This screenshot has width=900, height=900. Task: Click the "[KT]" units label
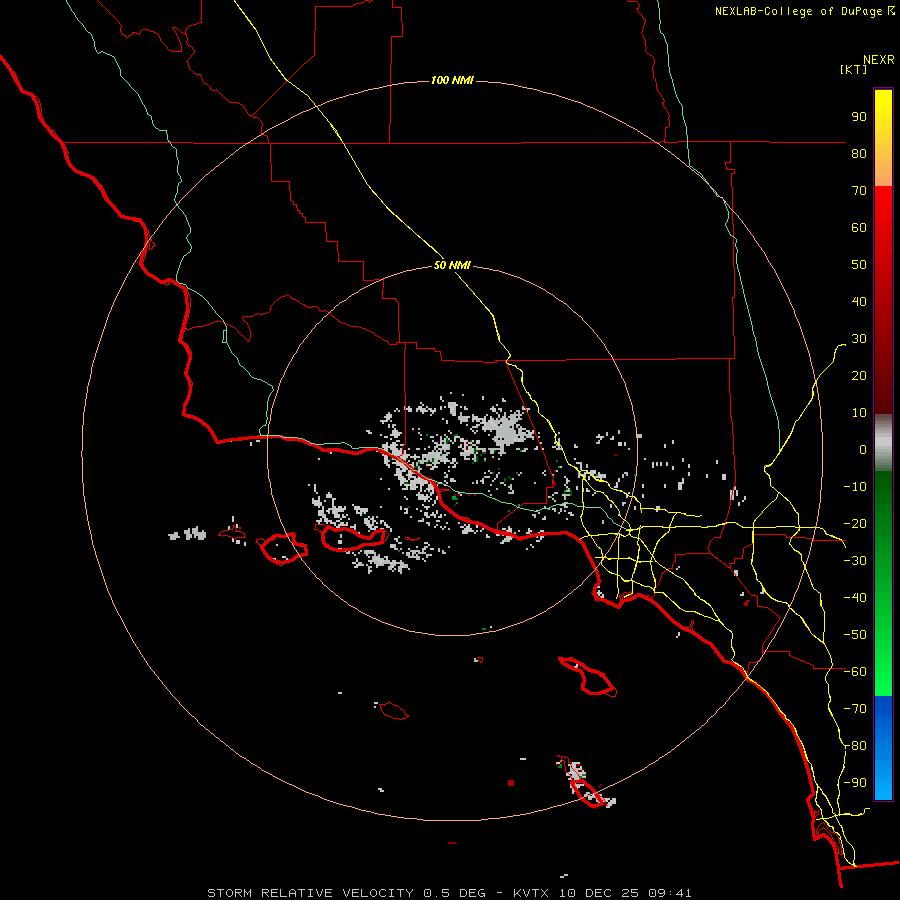(854, 69)
